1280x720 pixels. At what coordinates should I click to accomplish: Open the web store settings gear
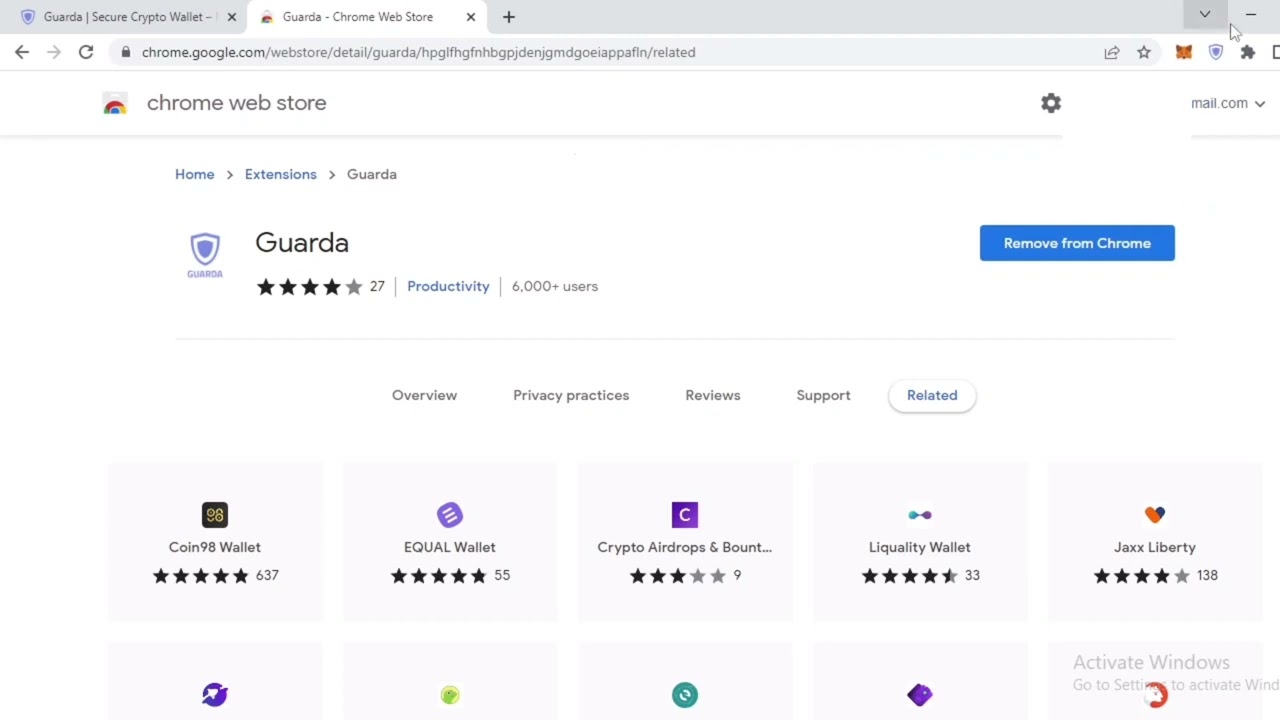[x=1051, y=103]
